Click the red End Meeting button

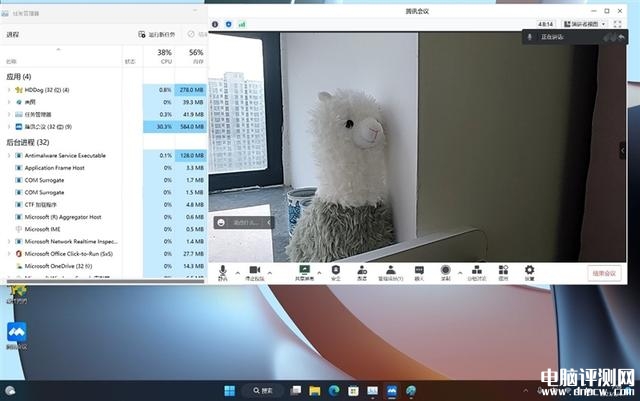click(x=604, y=273)
